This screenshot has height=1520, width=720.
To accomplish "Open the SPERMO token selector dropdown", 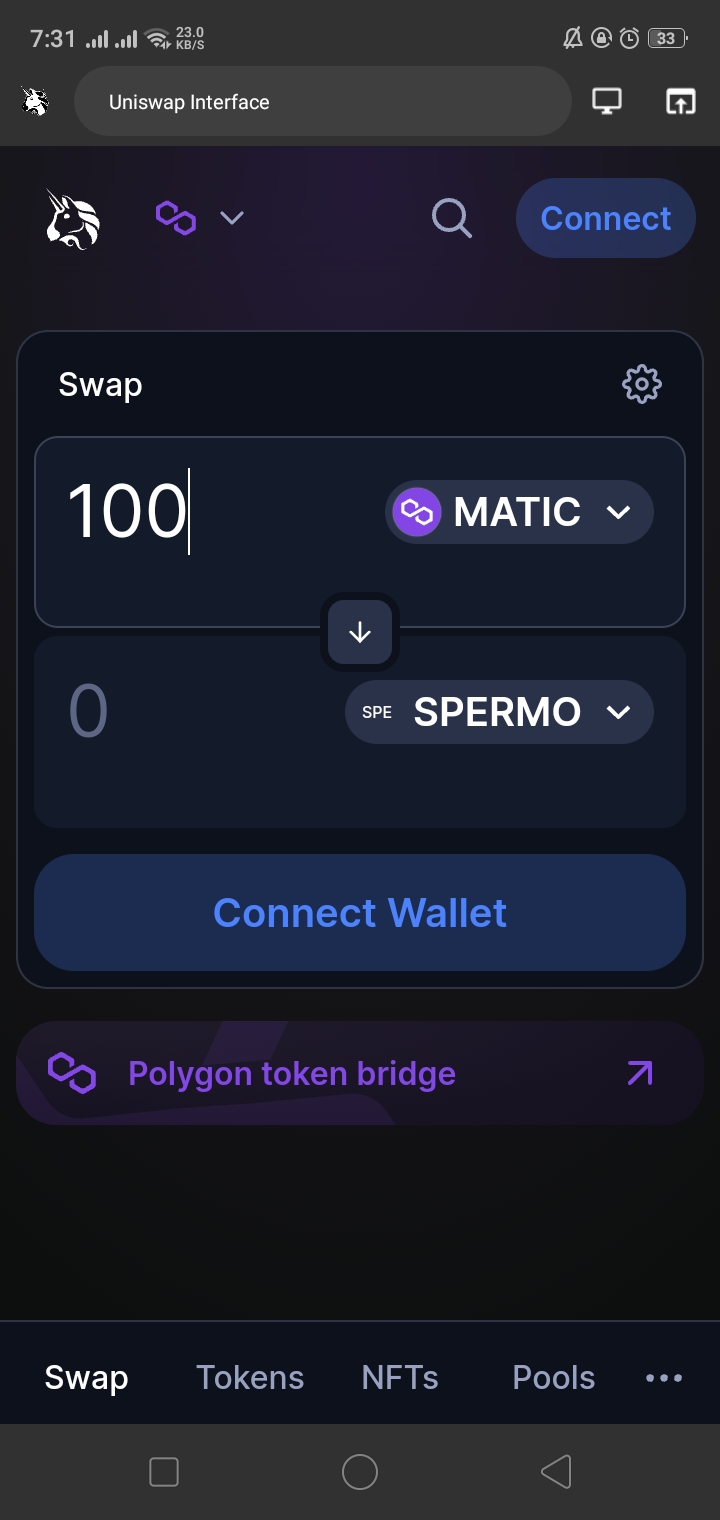I will [x=499, y=712].
